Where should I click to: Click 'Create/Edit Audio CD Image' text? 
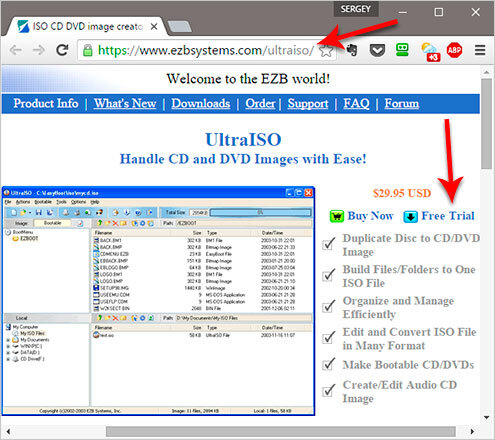tap(399, 391)
